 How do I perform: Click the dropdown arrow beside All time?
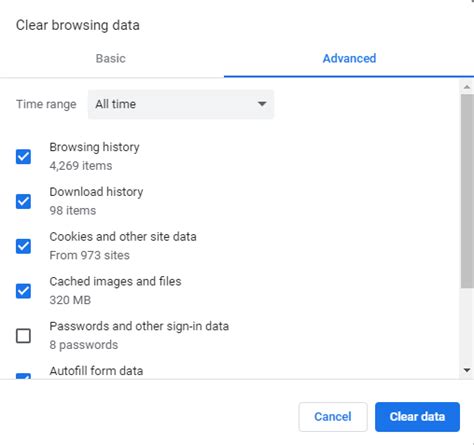tap(262, 104)
